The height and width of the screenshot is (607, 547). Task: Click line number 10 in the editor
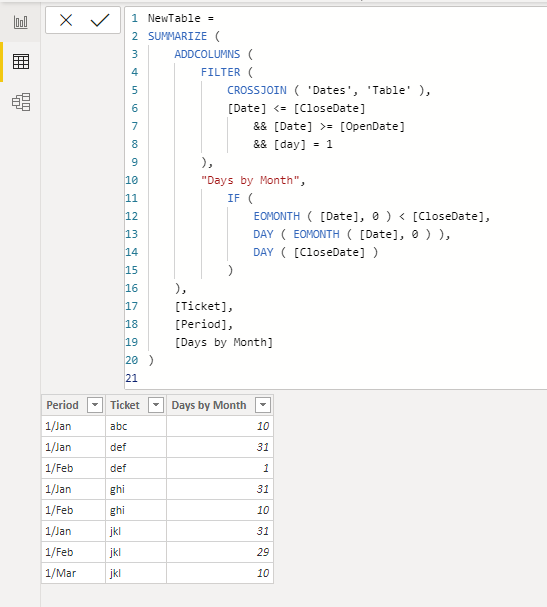point(131,180)
